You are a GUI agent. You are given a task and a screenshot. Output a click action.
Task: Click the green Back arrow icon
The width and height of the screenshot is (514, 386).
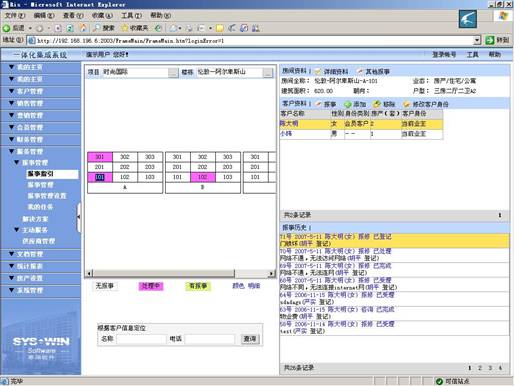point(7,28)
